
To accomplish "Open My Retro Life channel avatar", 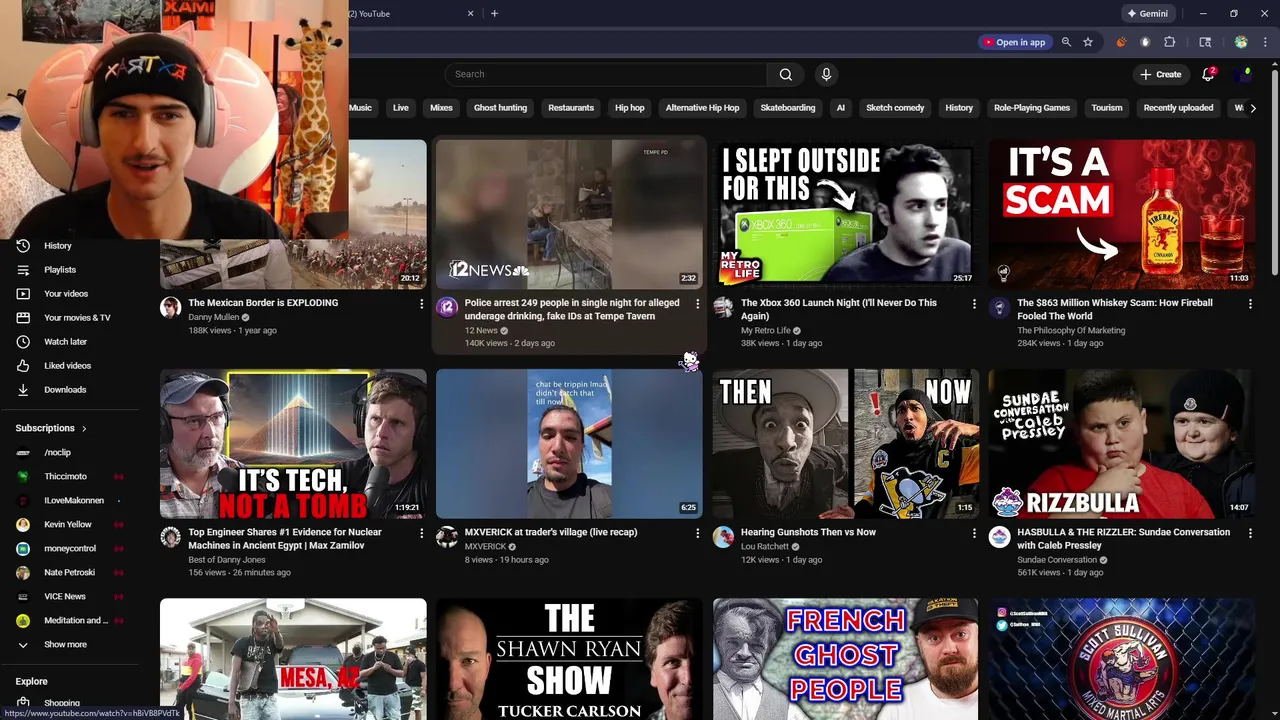I will [x=723, y=308].
